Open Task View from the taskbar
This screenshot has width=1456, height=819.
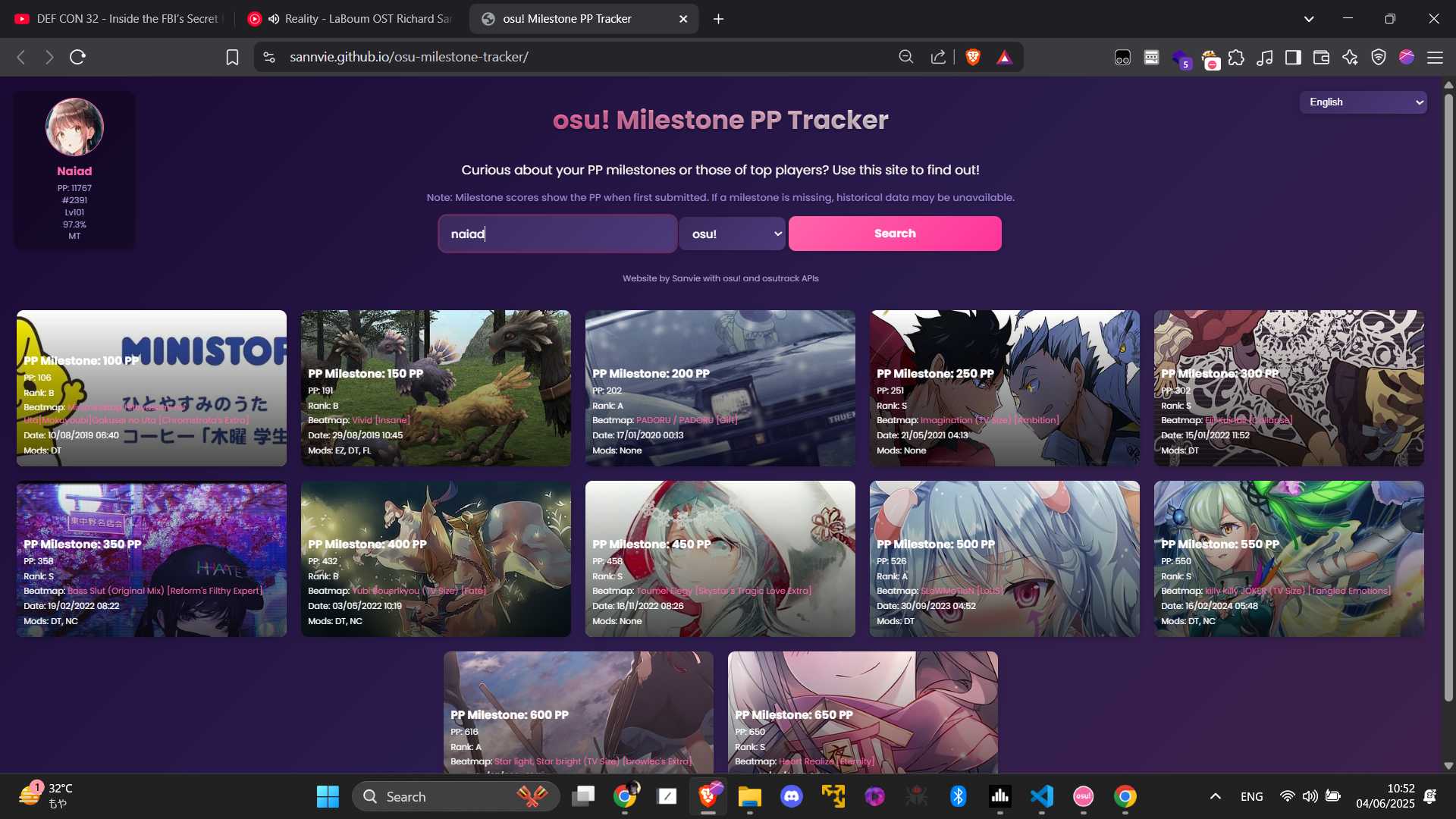pyautogui.click(x=583, y=796)
